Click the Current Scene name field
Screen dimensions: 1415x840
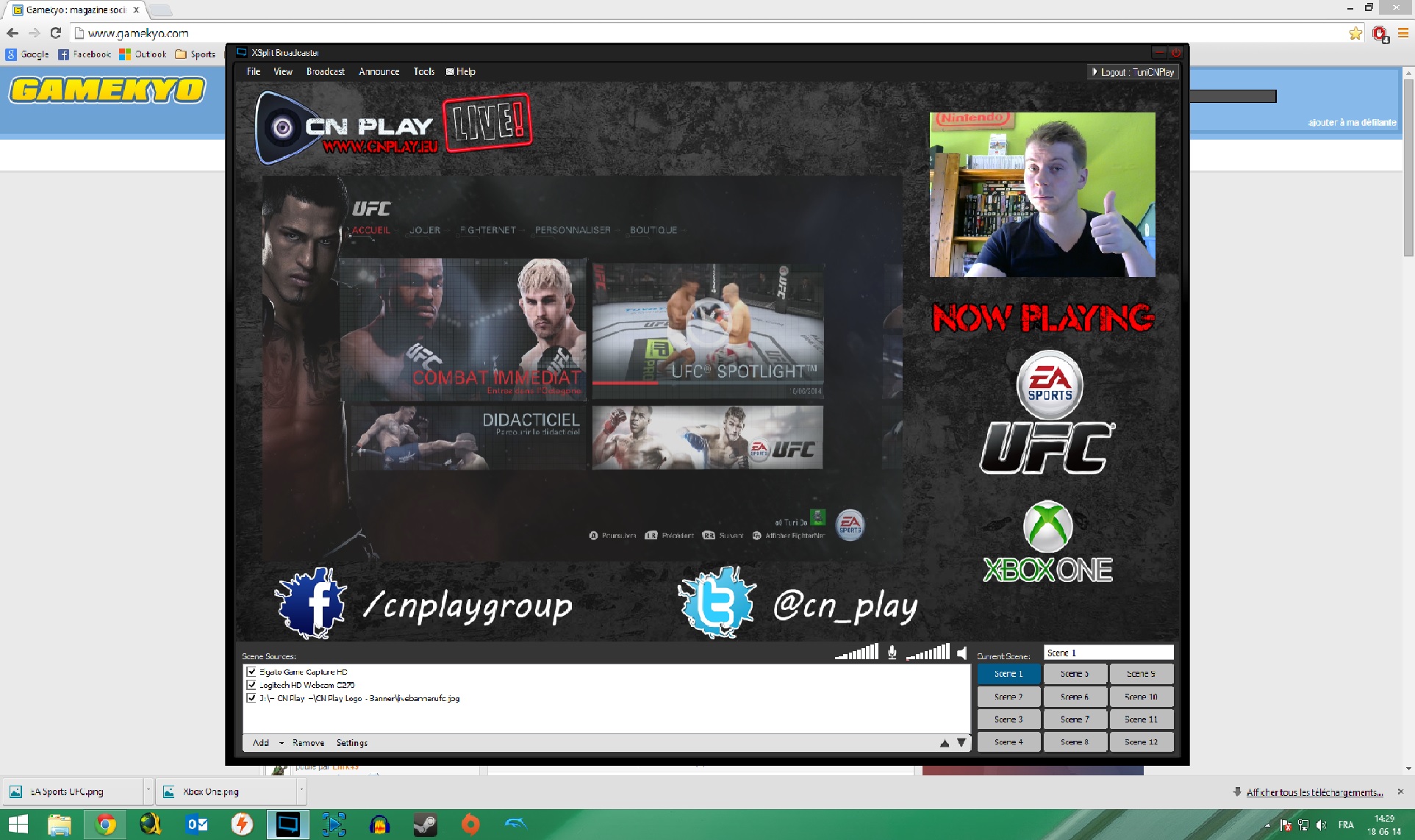(x=1108, y=653)
